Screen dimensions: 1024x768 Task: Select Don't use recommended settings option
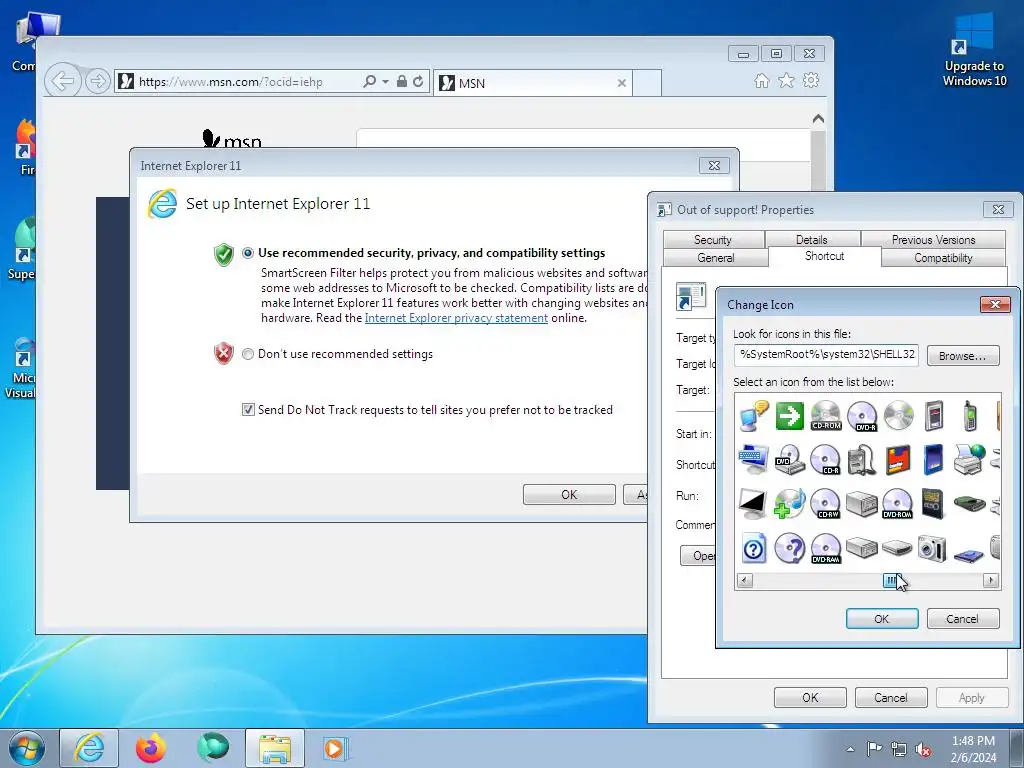[248, 354]
